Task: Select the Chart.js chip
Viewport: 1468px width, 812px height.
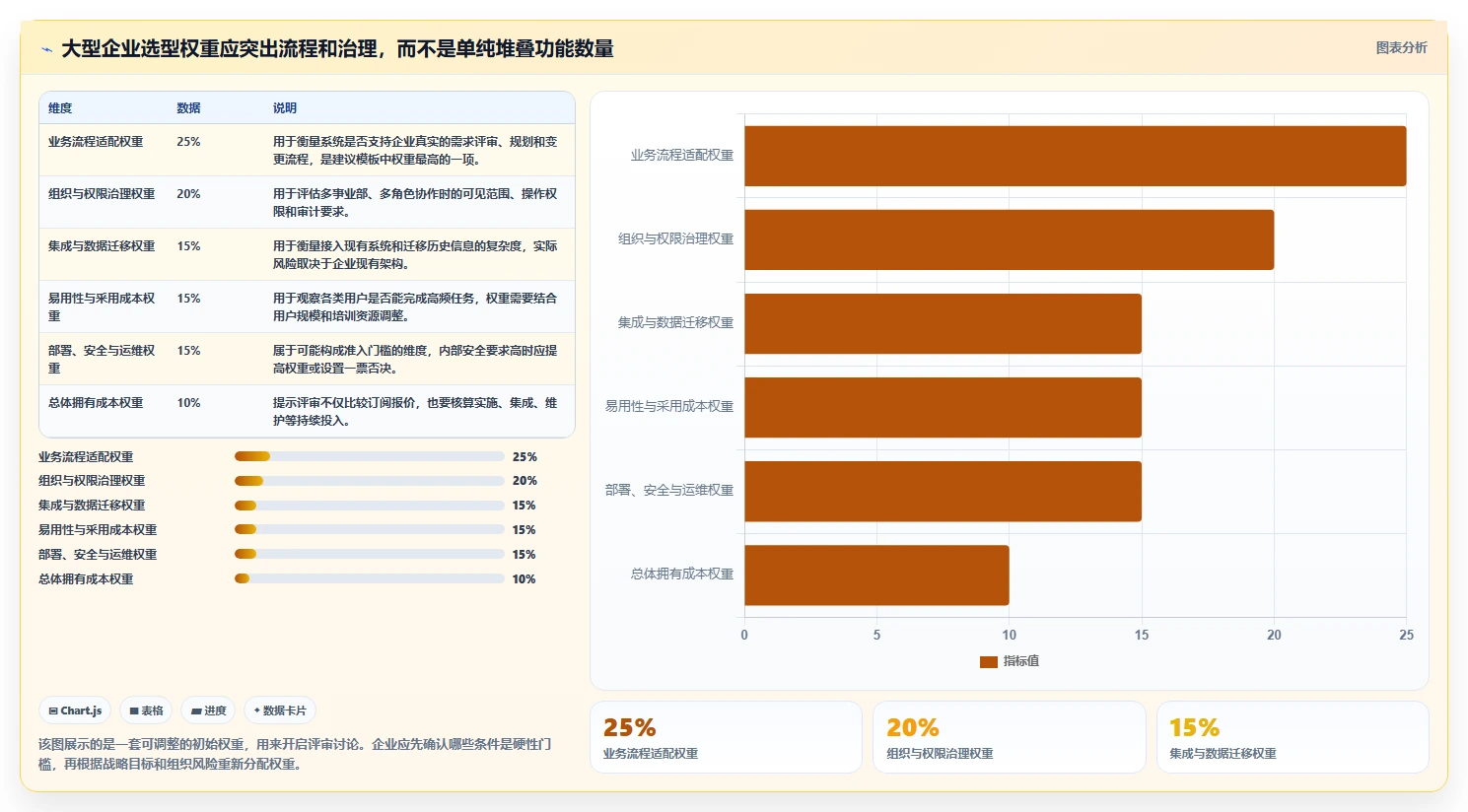Action: [x=76, y=710]
